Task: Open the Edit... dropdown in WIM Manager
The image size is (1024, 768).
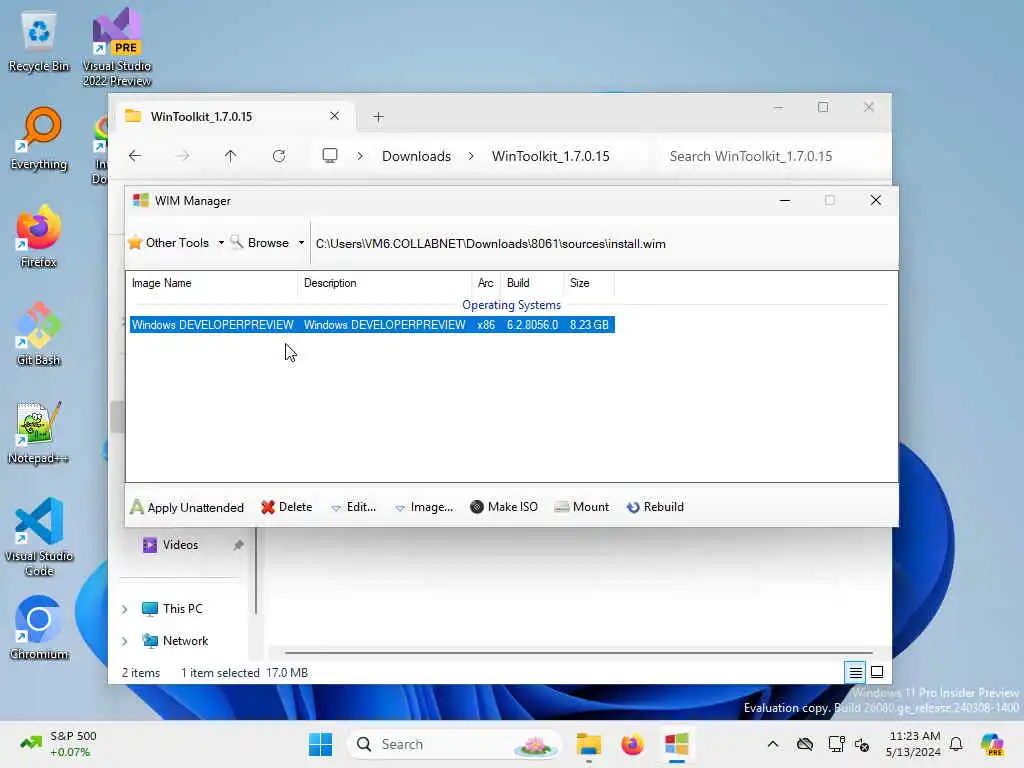Action: tap(353, 507)
